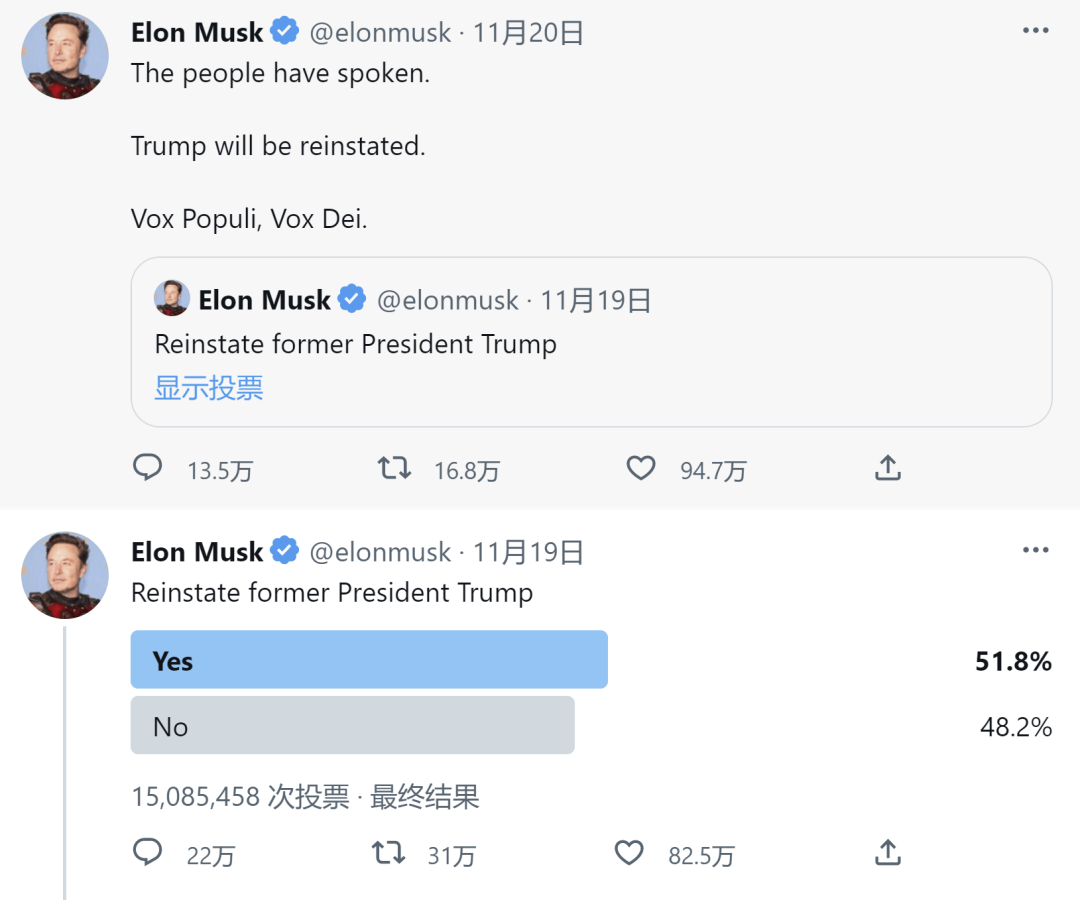Image resolution: width=1080 pixels, height=900 pixels.
Task: Share the poll tweet
Action: pos(888,853)
